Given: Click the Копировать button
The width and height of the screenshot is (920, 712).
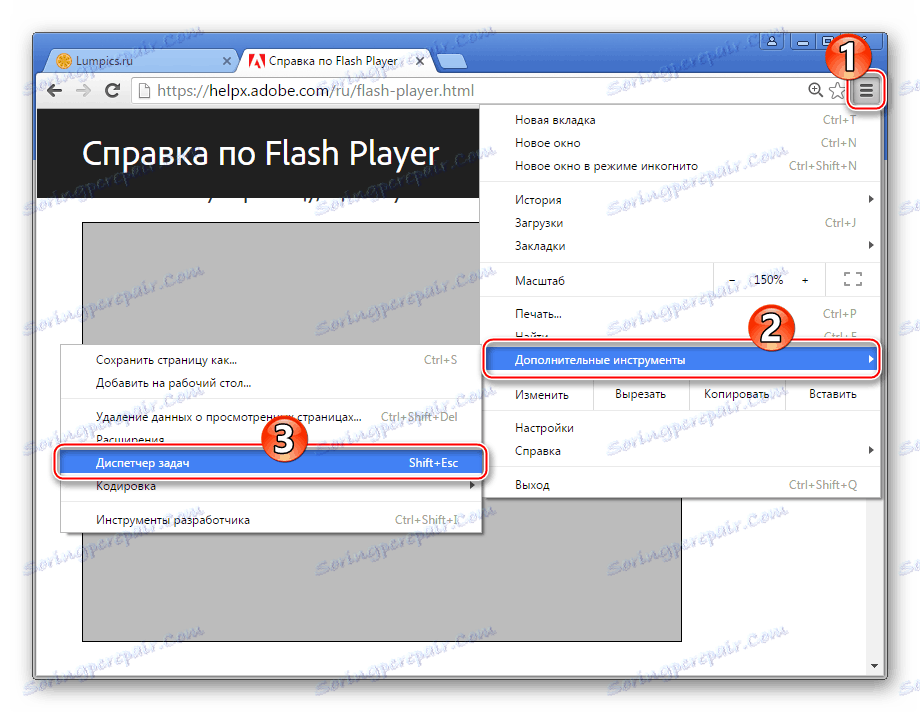Looking at the screenshot, I should click(x=736, y=394).
